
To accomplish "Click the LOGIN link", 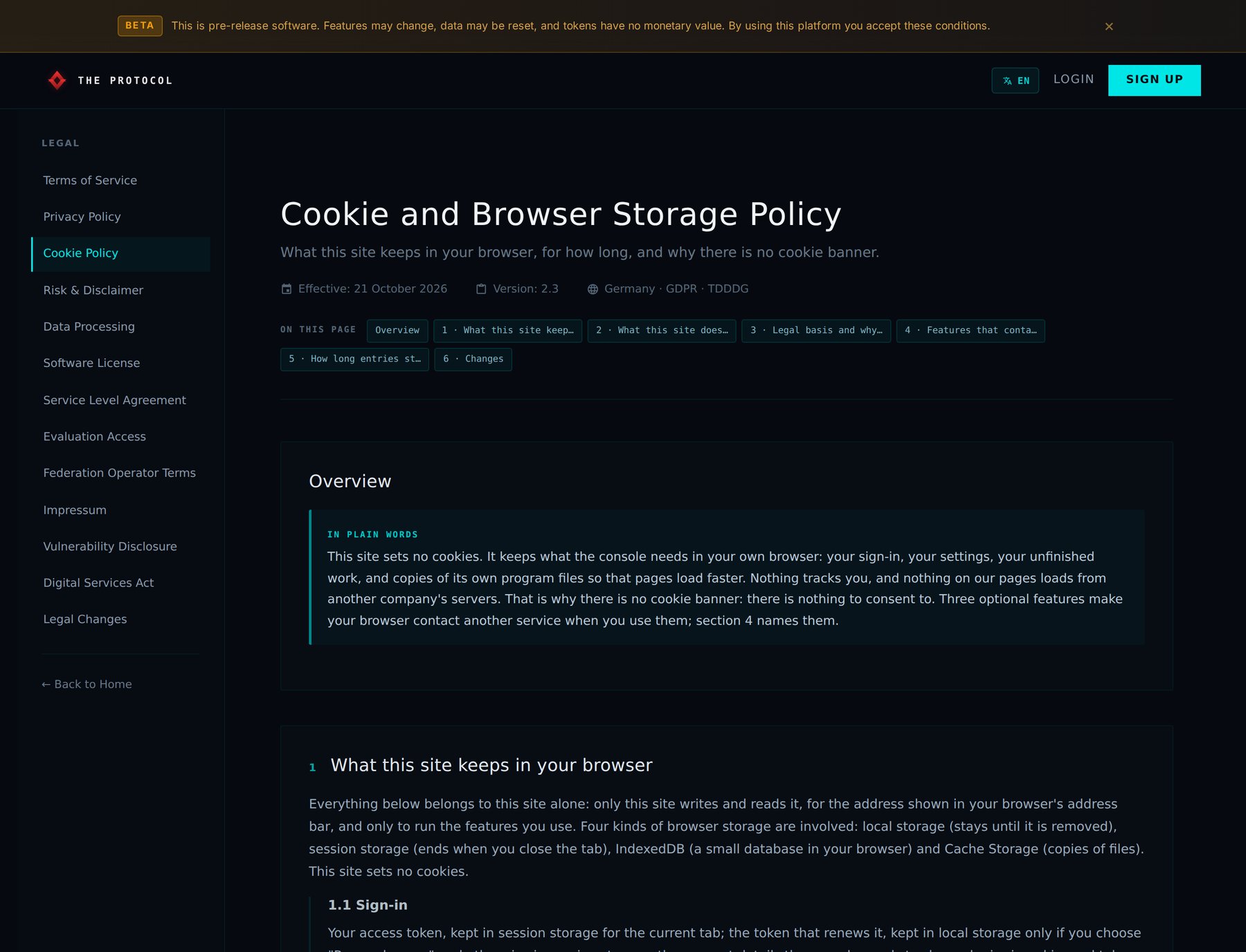I will tap(1074, 79).
